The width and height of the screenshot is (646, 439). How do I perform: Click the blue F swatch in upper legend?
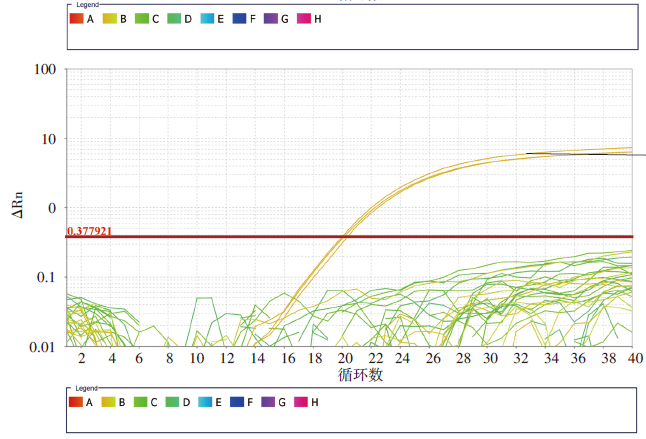pyautogui.click(x=239, y=19)
